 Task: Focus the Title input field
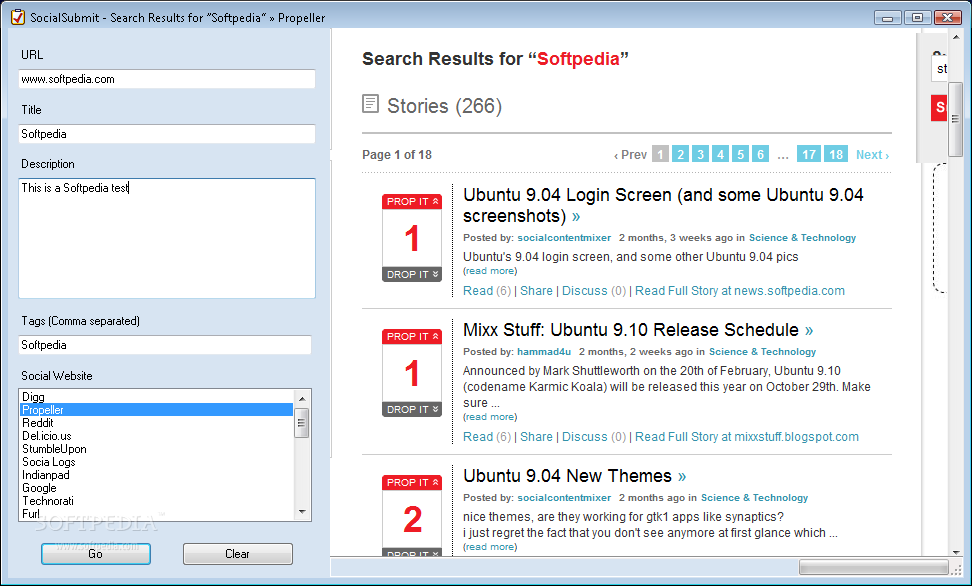(x=167, y=134)
